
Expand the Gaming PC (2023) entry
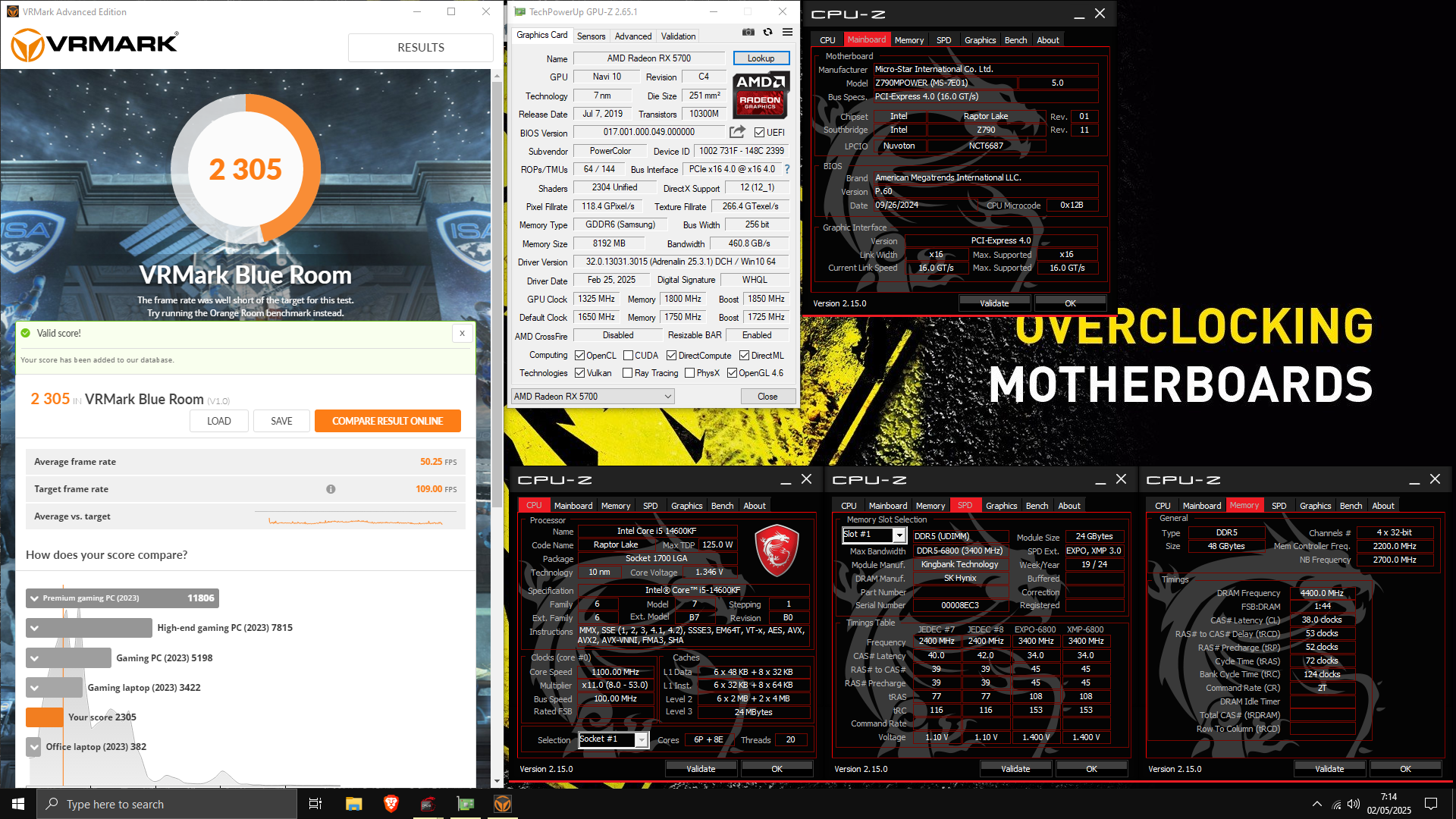[34, 658]
